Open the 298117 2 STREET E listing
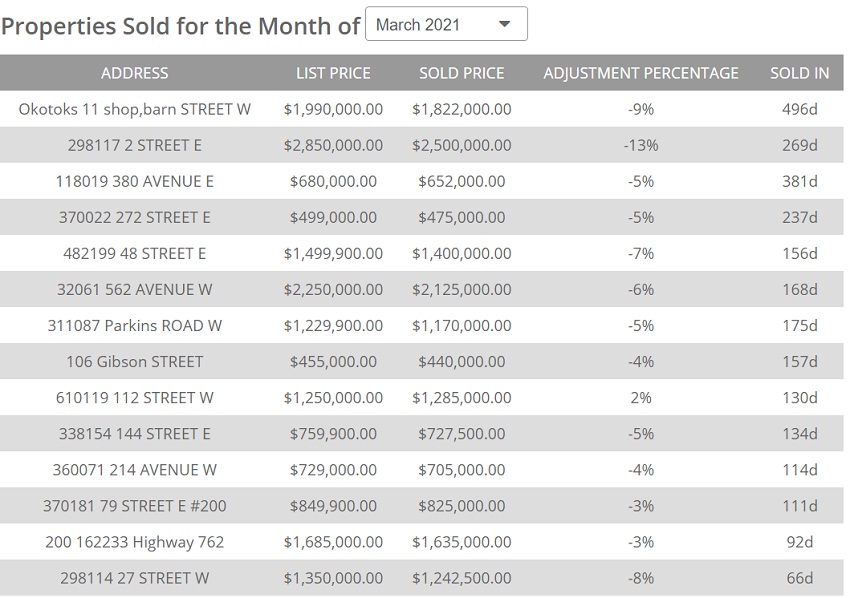This screenshot has width=850, height=598. 135,145
